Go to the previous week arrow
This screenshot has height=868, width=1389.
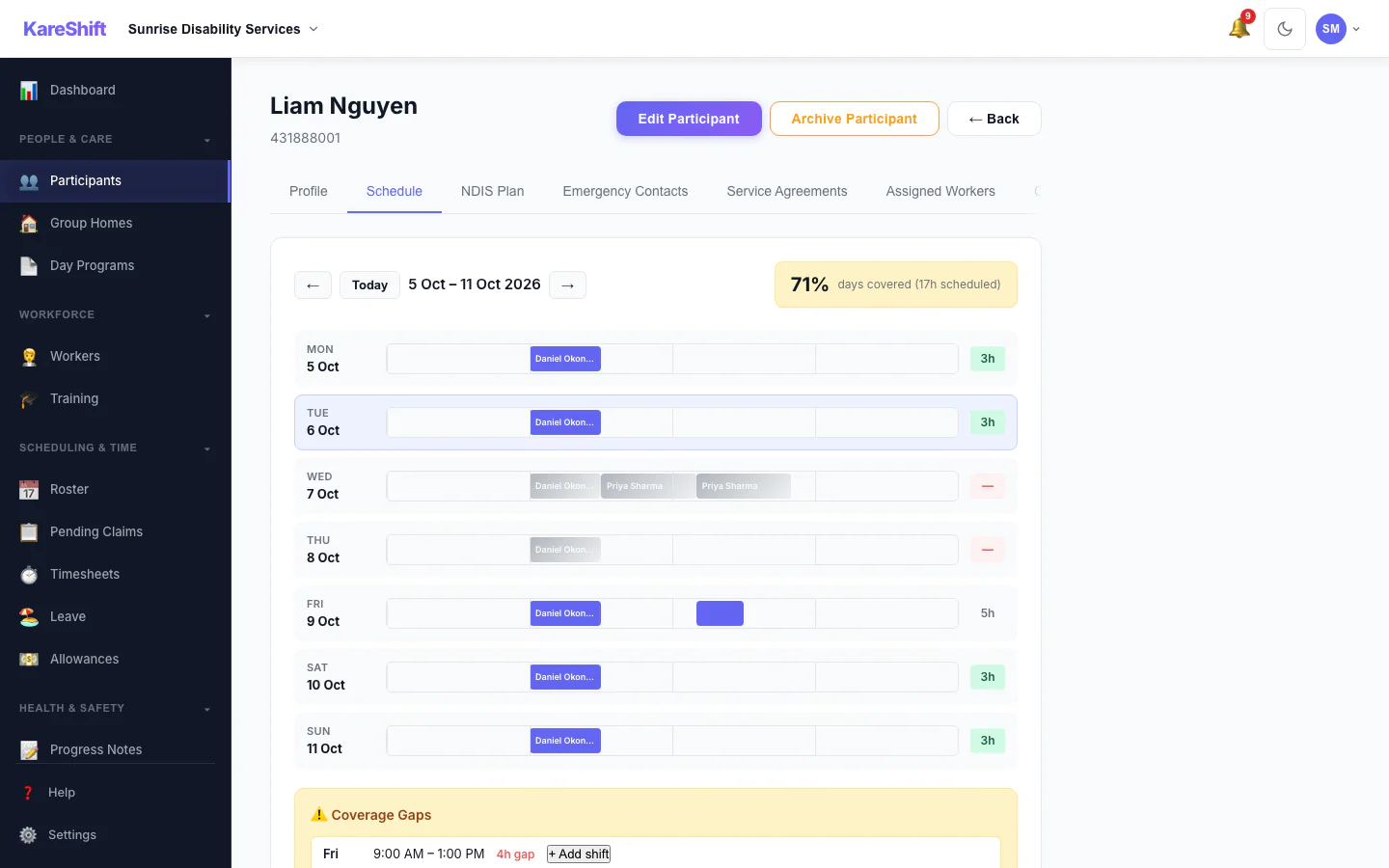coord(313,285)
